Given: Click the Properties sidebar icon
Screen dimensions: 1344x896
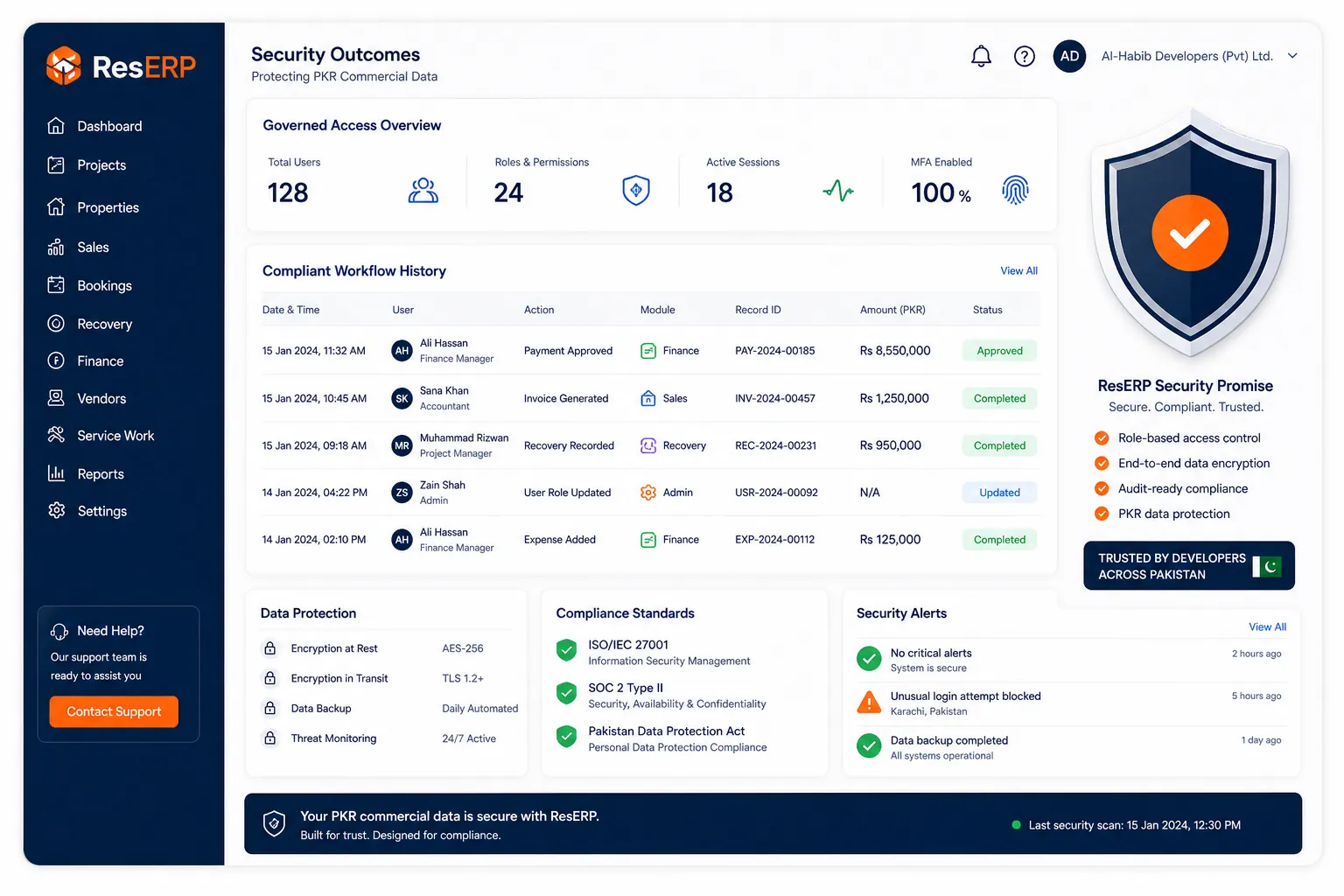Looking at the screenshot, I should 56,206.
